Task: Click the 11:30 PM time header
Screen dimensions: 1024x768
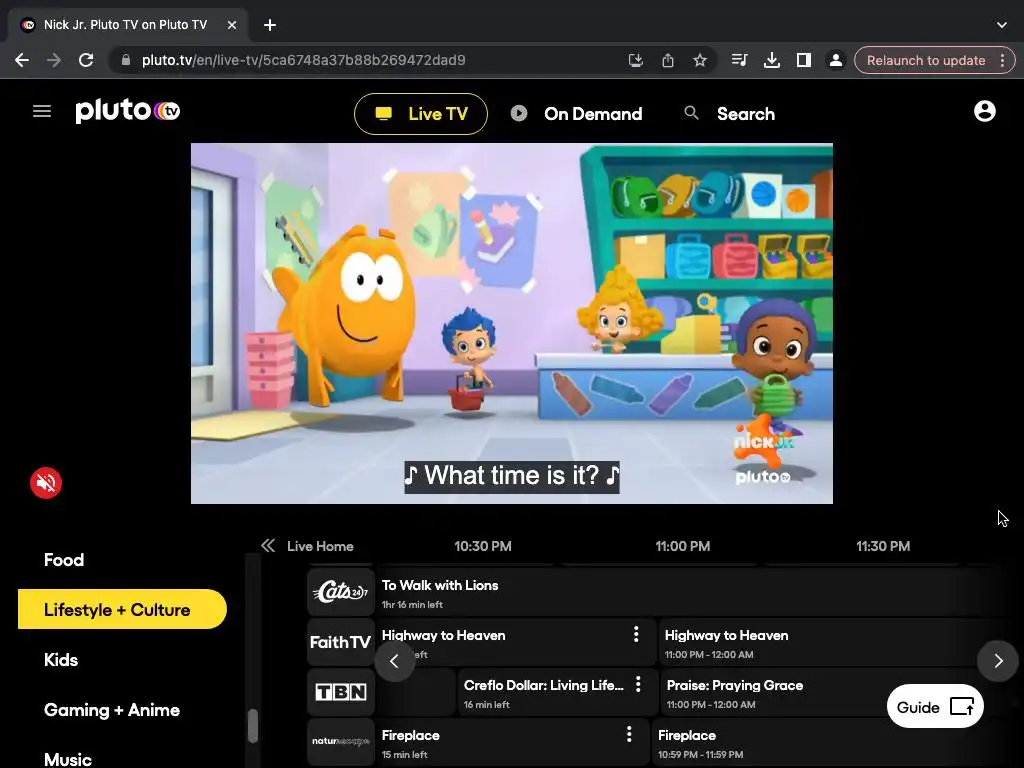Action: [x=883, y=546]
